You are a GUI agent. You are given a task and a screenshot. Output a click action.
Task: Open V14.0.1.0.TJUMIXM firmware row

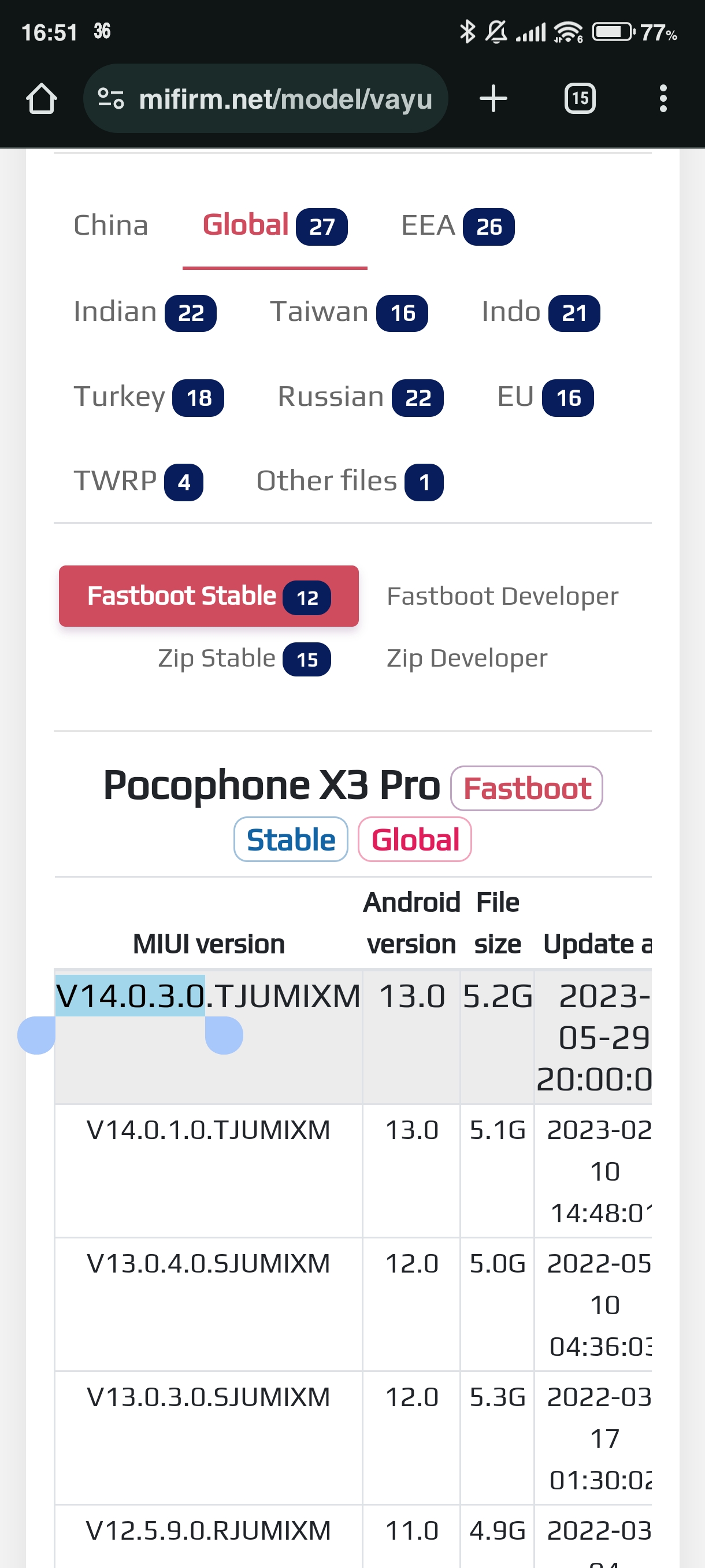(x=208, y=1130)
